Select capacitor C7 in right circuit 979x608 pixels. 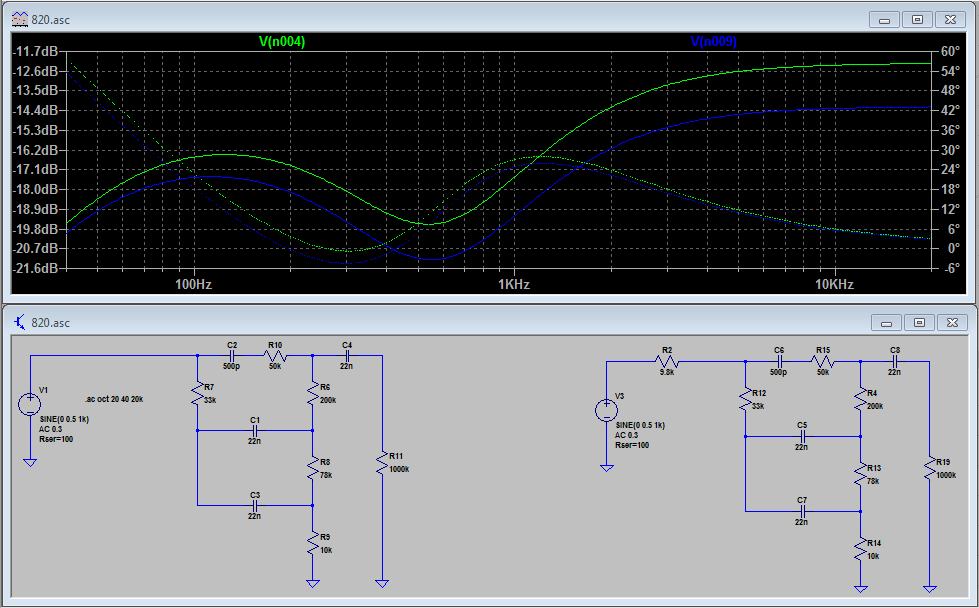pyautogui.click(x=802, y=510)
